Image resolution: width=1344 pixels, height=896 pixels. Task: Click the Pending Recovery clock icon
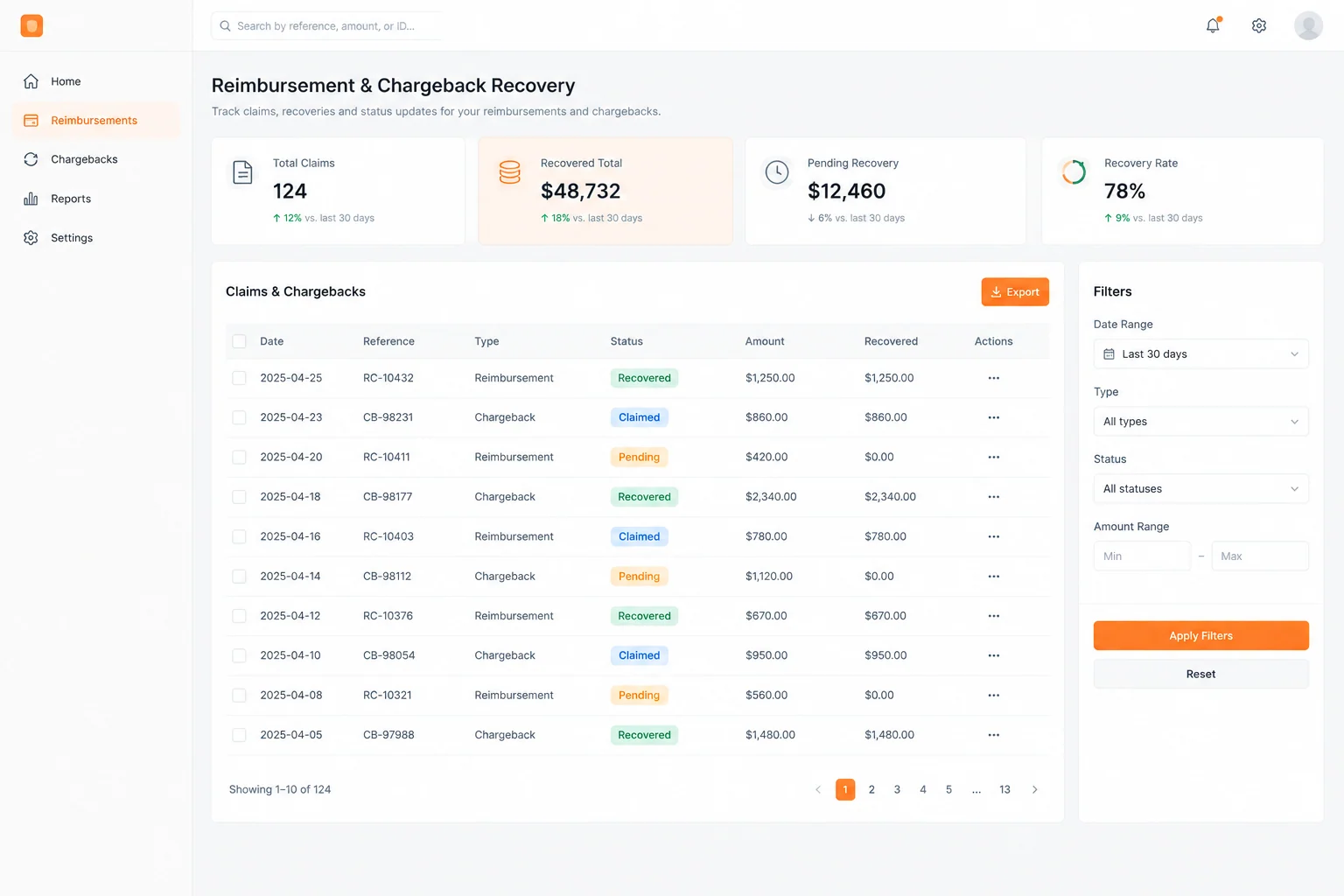(777, 171)
